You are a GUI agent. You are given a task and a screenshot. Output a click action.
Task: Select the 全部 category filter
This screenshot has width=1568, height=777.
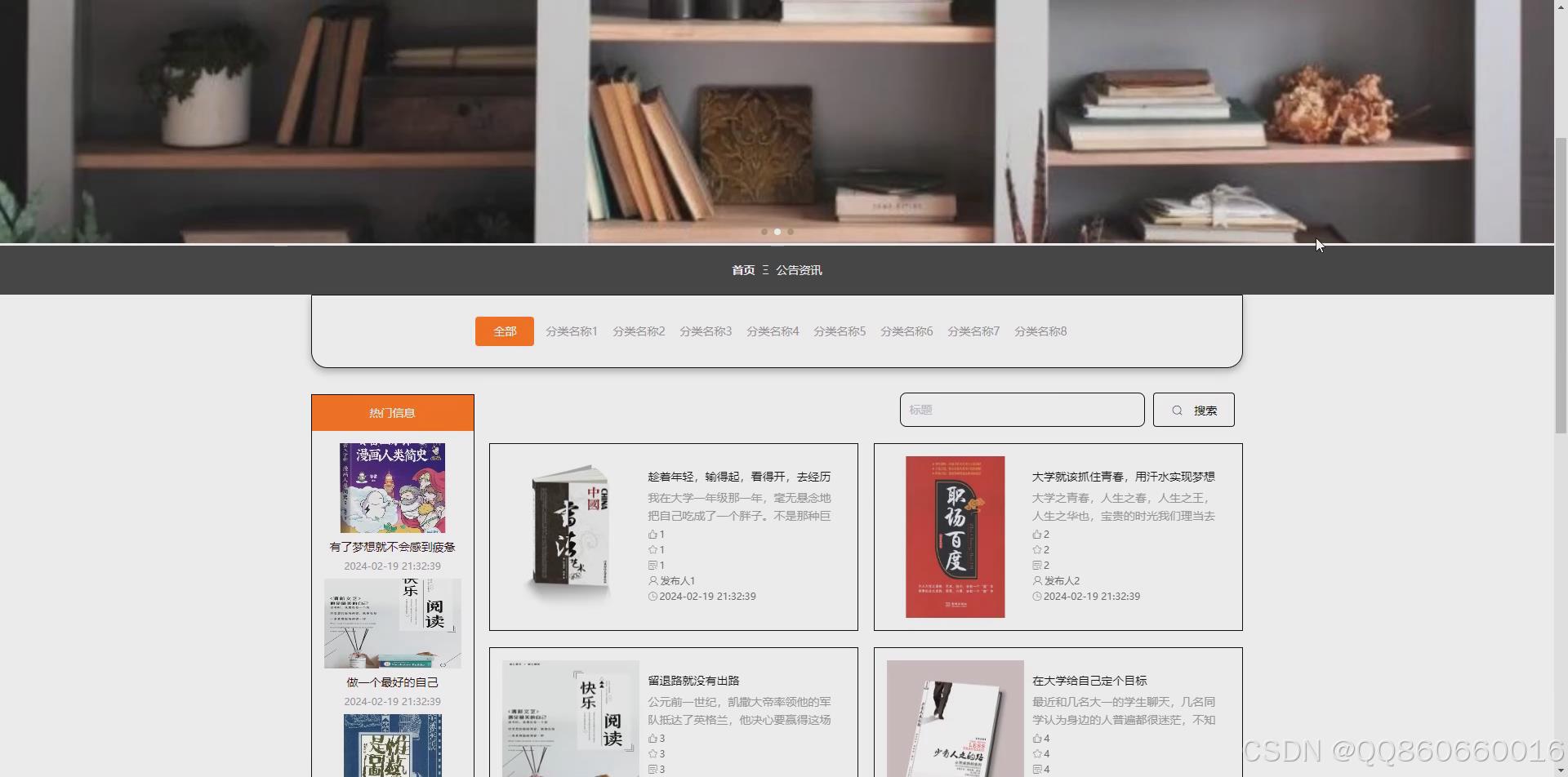(x=504, y=331)
